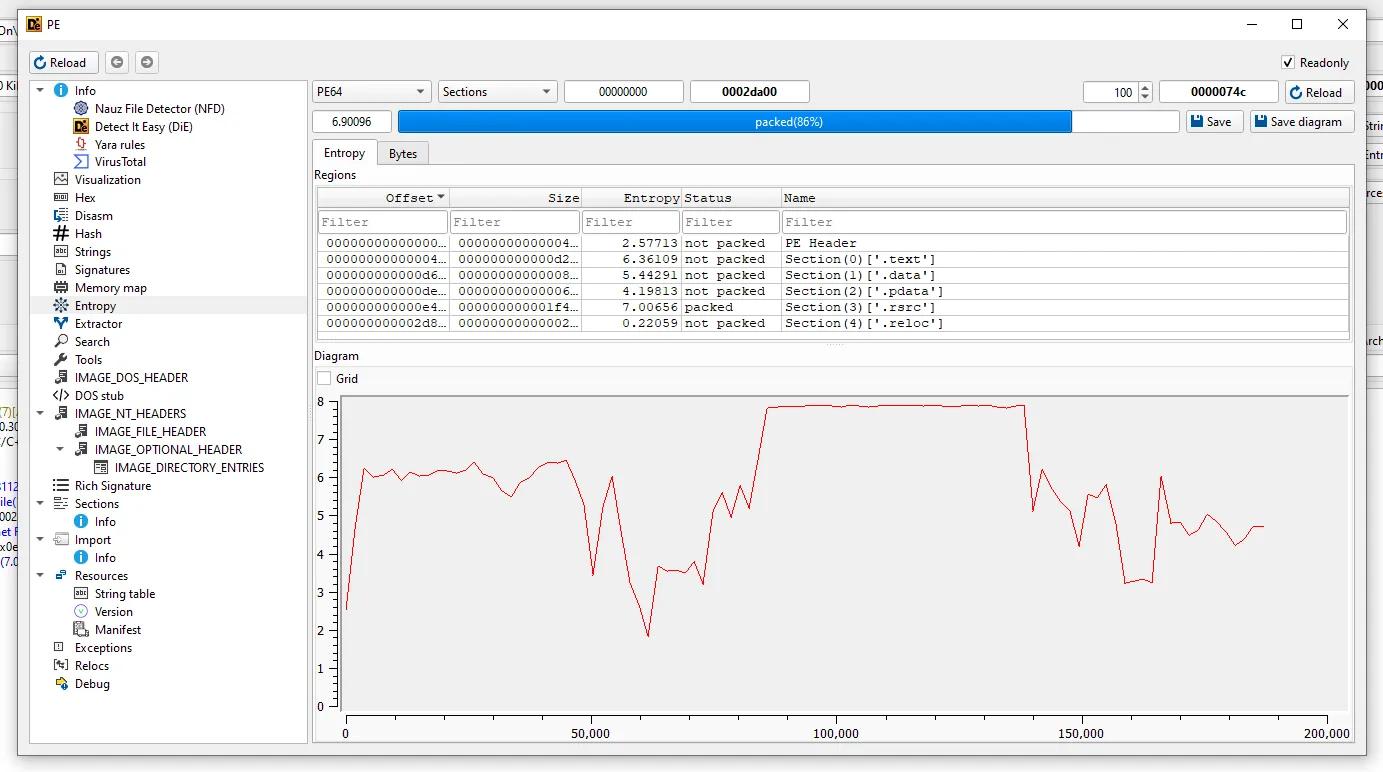Switch to the Bytes tab
Image resolution: width=1383 pixels, height=772 pixels.
(x=403, y=153)
